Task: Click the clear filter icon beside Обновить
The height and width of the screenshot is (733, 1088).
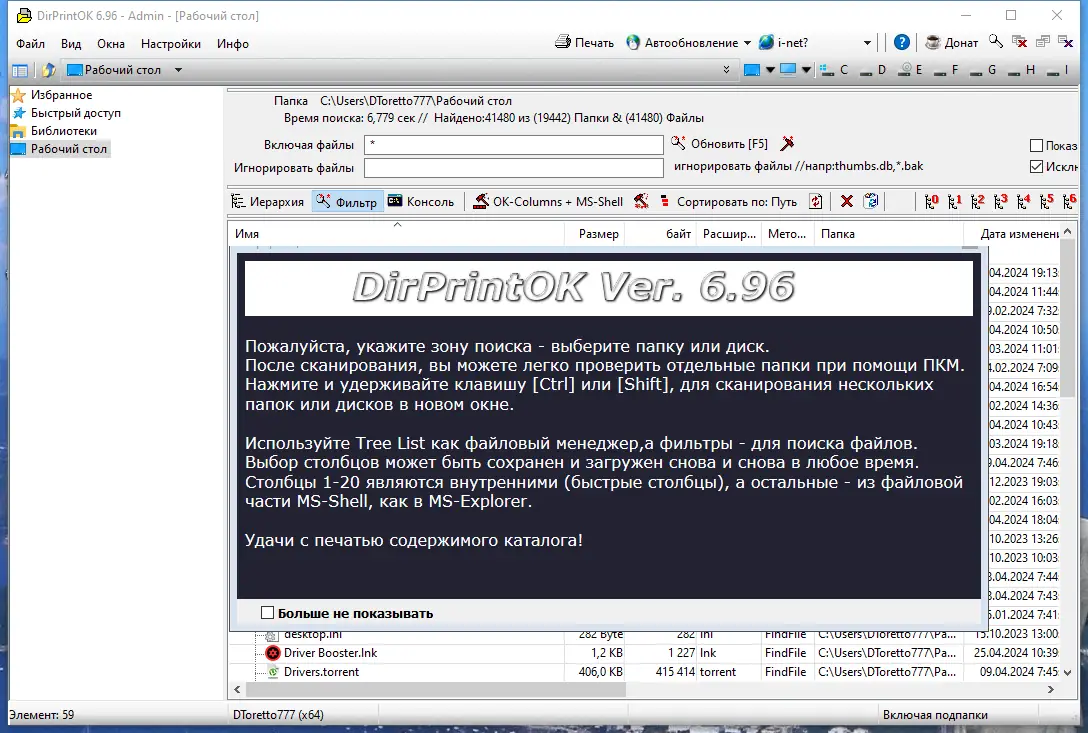Action: click(787, 144)
